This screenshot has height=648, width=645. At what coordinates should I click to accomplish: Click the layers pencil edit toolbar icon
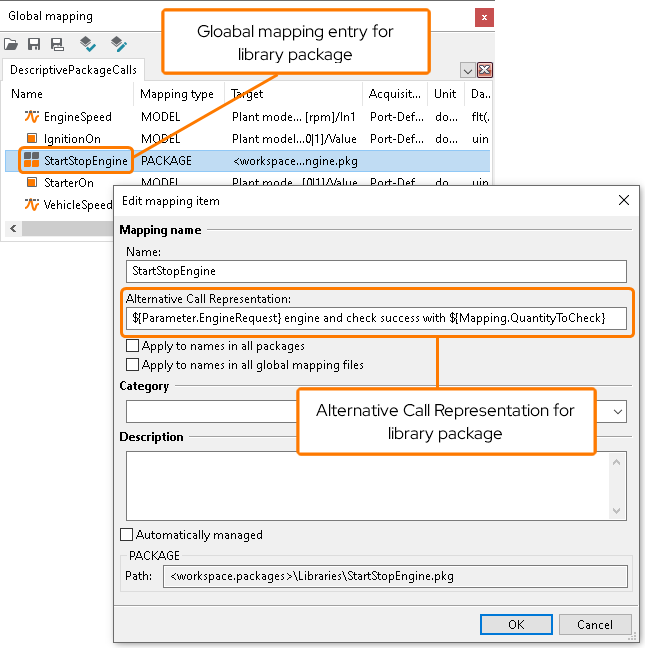tap(119, 44)
